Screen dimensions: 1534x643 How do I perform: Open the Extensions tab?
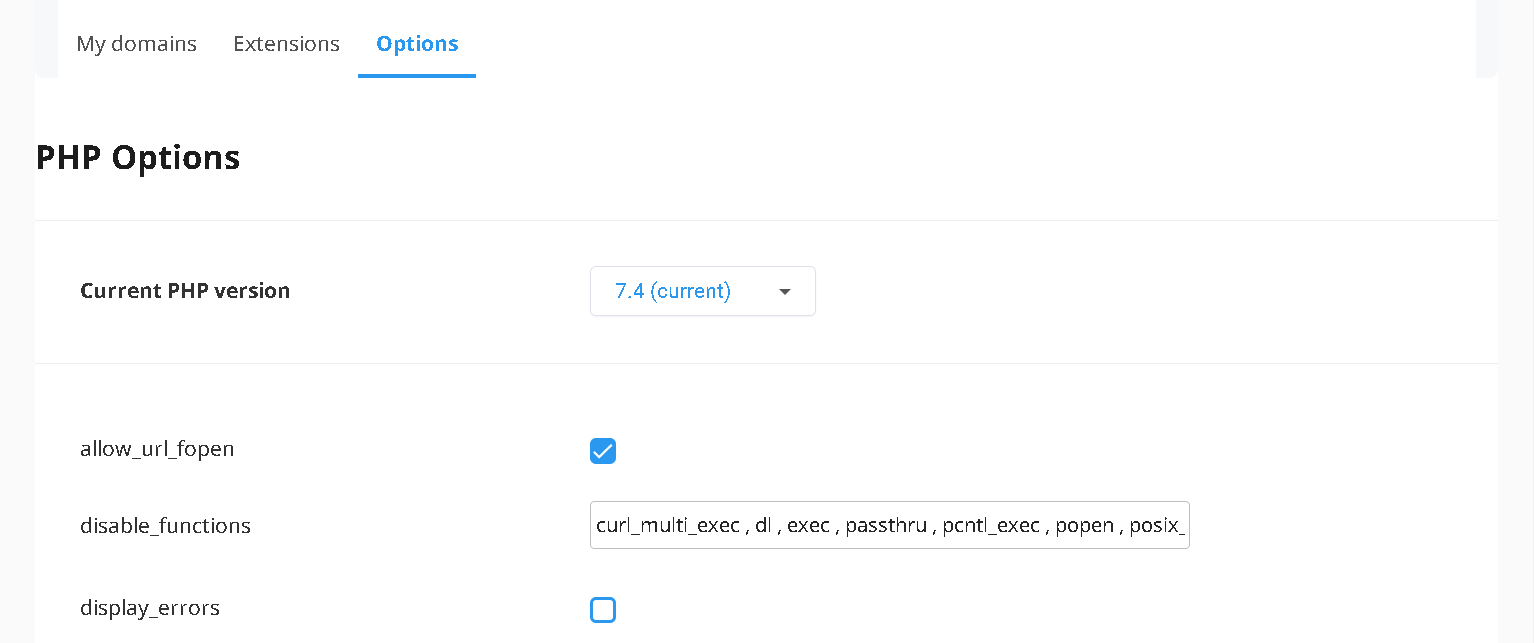tap(286, 44)
